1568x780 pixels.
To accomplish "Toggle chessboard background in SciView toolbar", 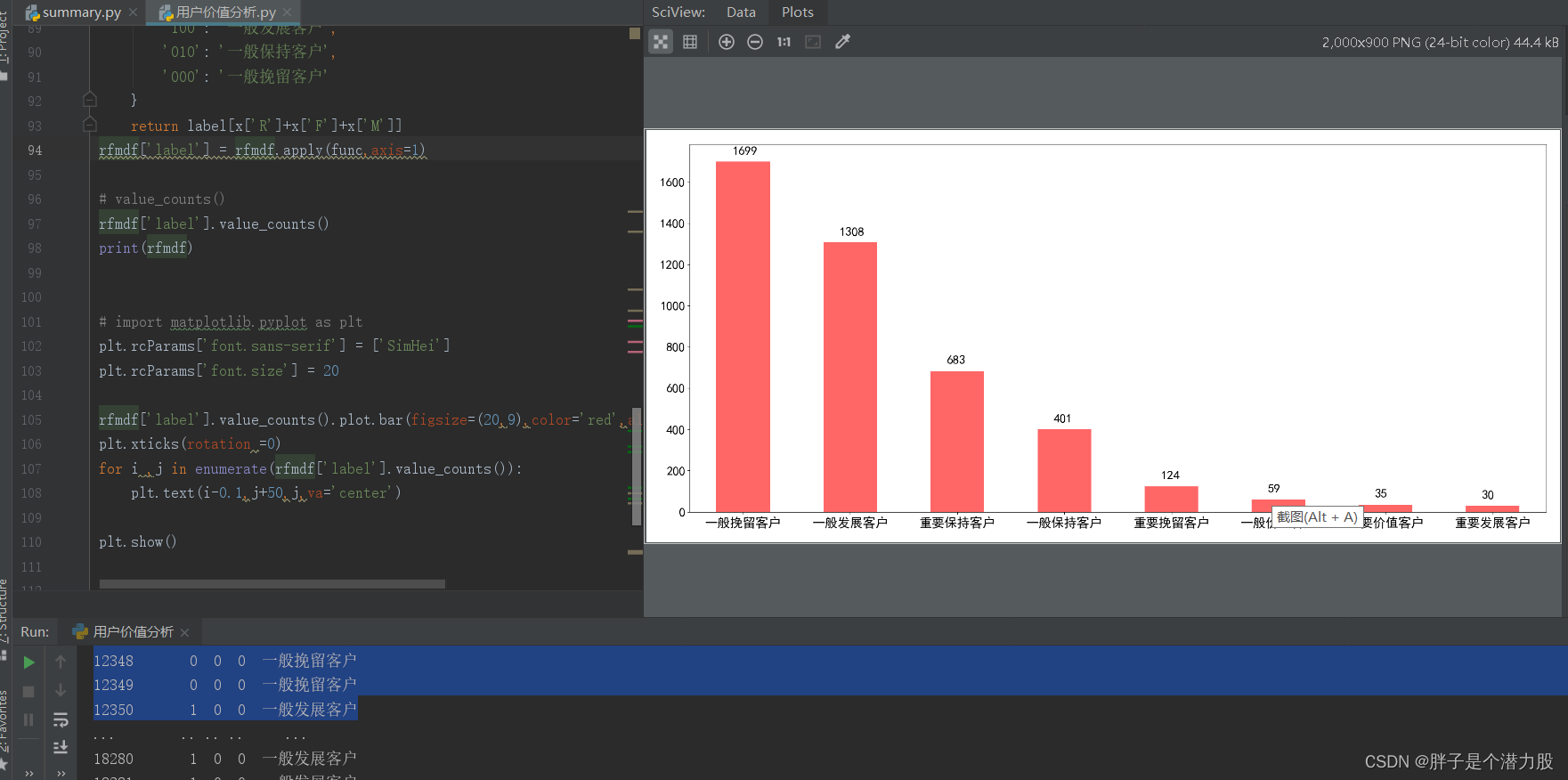I will point(661,42).
